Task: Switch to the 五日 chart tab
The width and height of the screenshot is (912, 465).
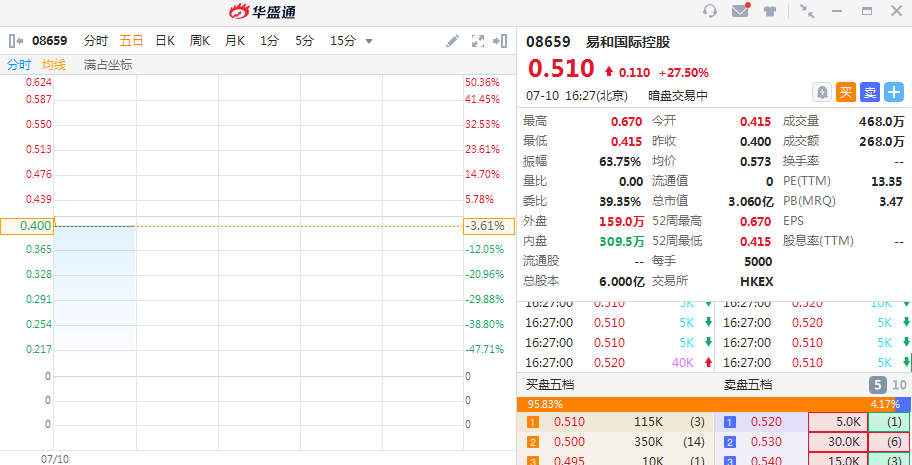Action: pos(131,41)
